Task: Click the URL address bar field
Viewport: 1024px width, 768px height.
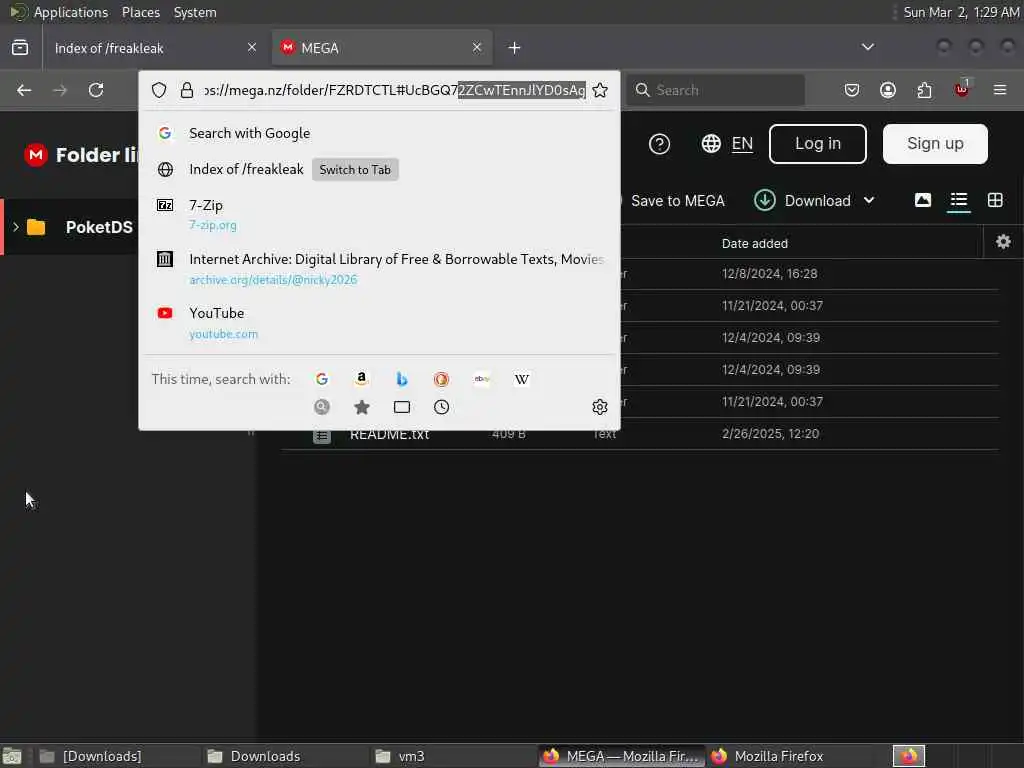Action: coord(394,90)
